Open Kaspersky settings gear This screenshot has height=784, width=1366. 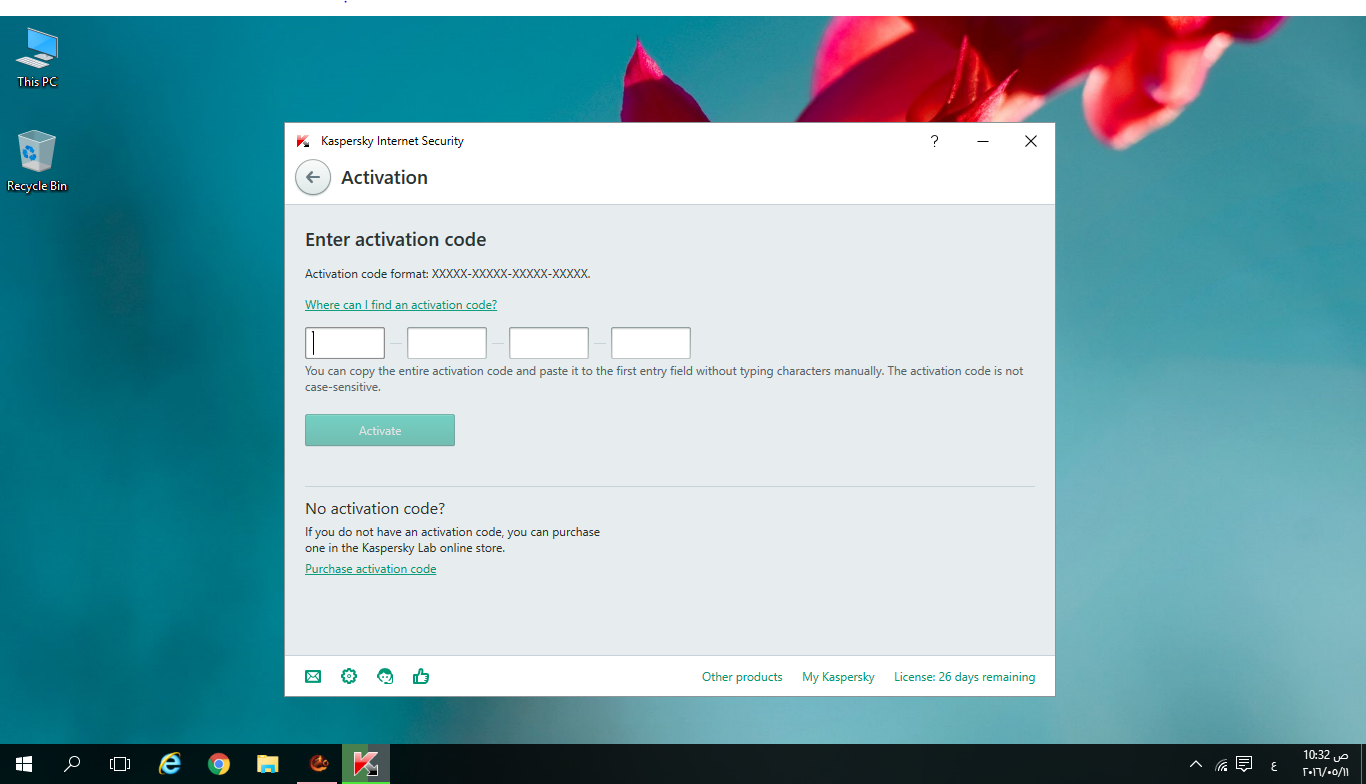(349, 677)
